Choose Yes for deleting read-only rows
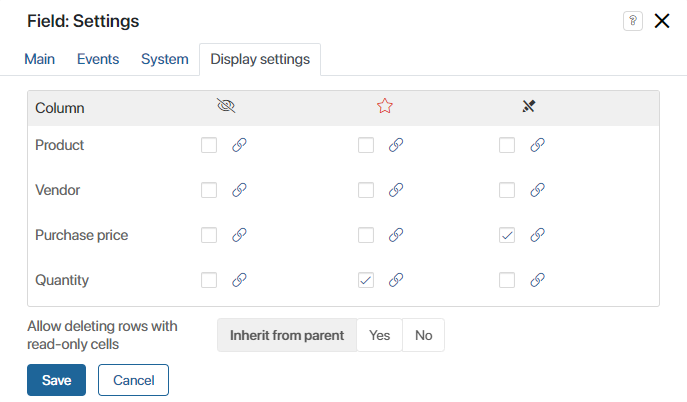 pyautogui.click(x=379, y=335)
